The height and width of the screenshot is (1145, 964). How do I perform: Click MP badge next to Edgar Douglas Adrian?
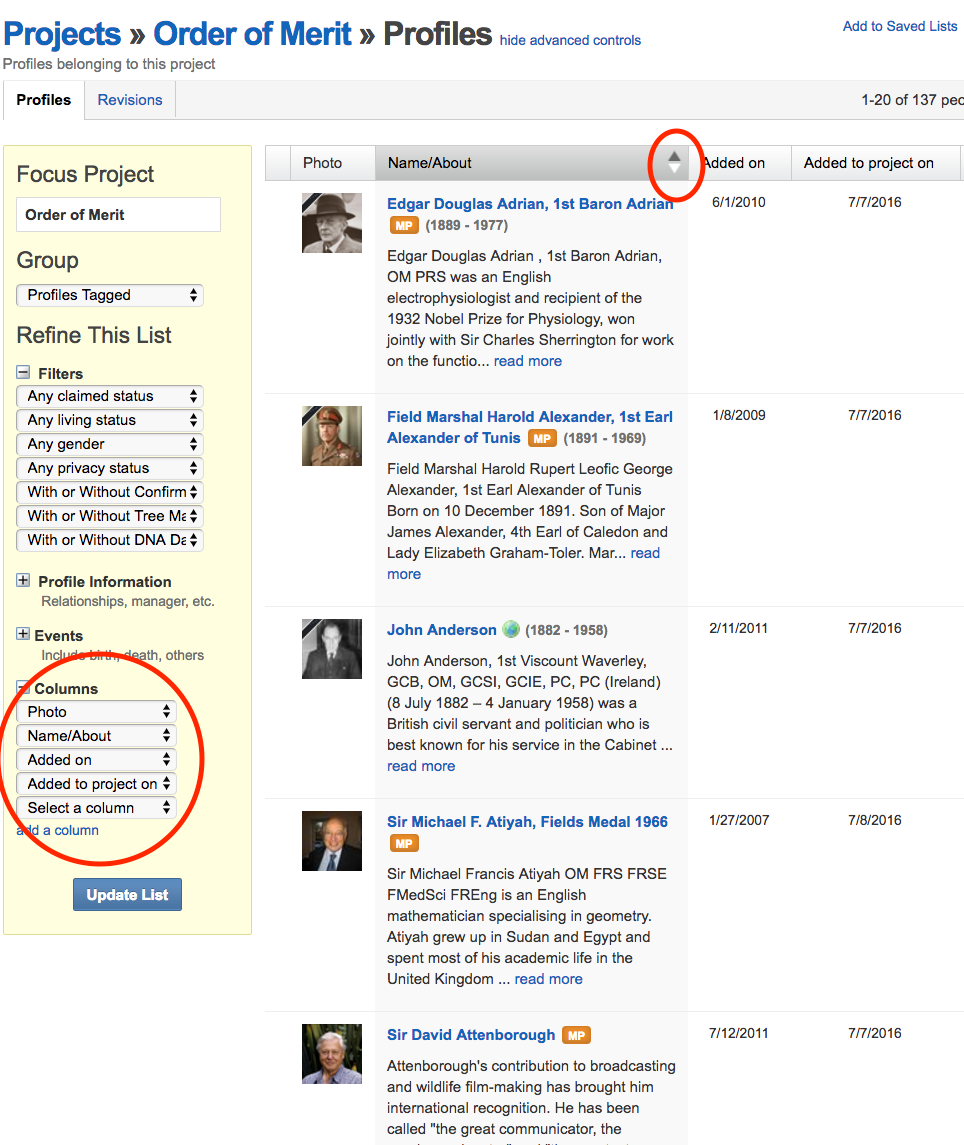tap(404, 226)
